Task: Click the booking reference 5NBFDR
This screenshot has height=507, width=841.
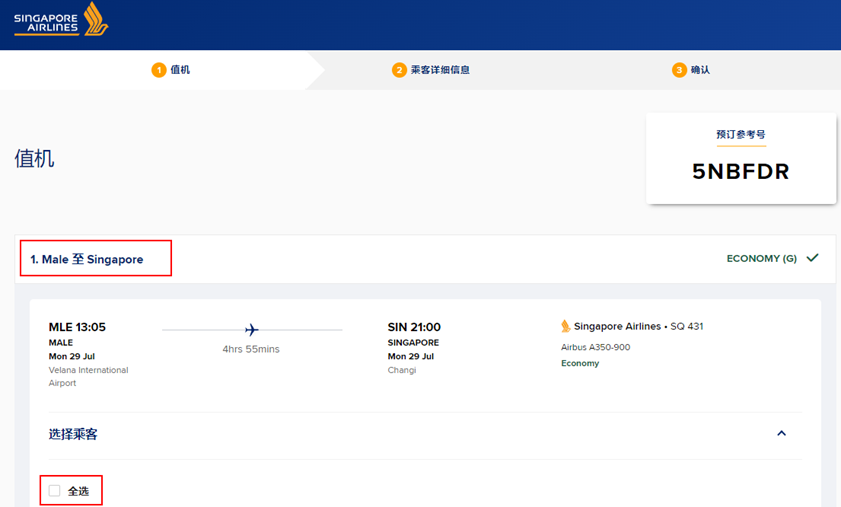Action: [x=741, y=171]
